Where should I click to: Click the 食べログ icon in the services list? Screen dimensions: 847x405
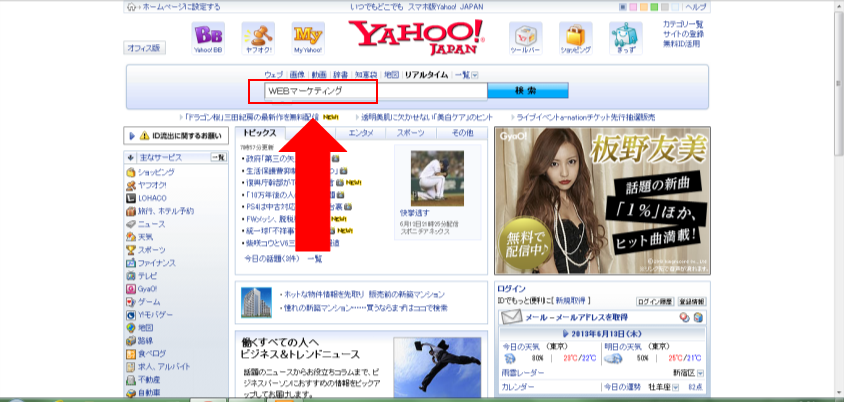point(130,354)
